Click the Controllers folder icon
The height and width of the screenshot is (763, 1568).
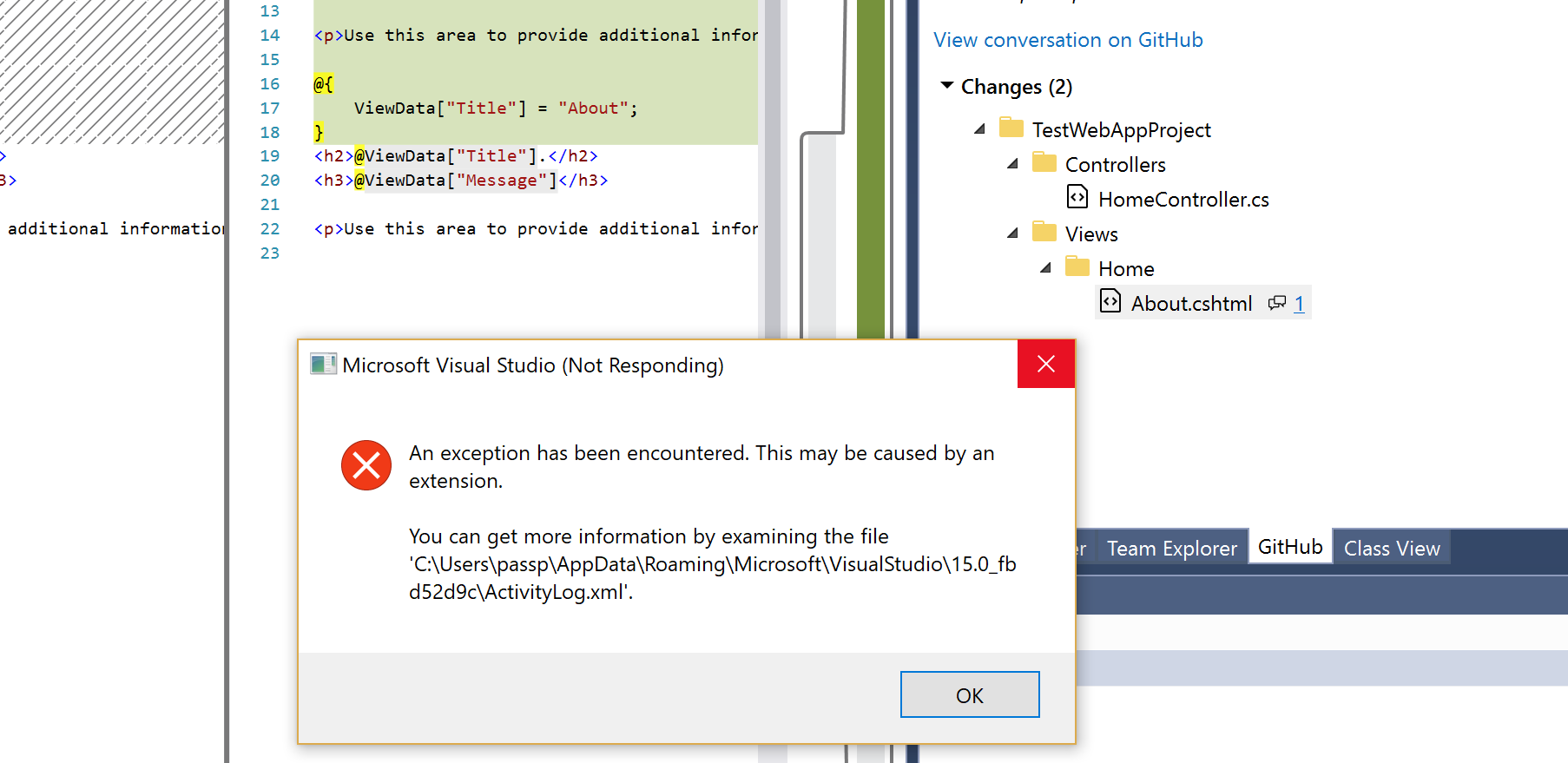pos(1044,162)
